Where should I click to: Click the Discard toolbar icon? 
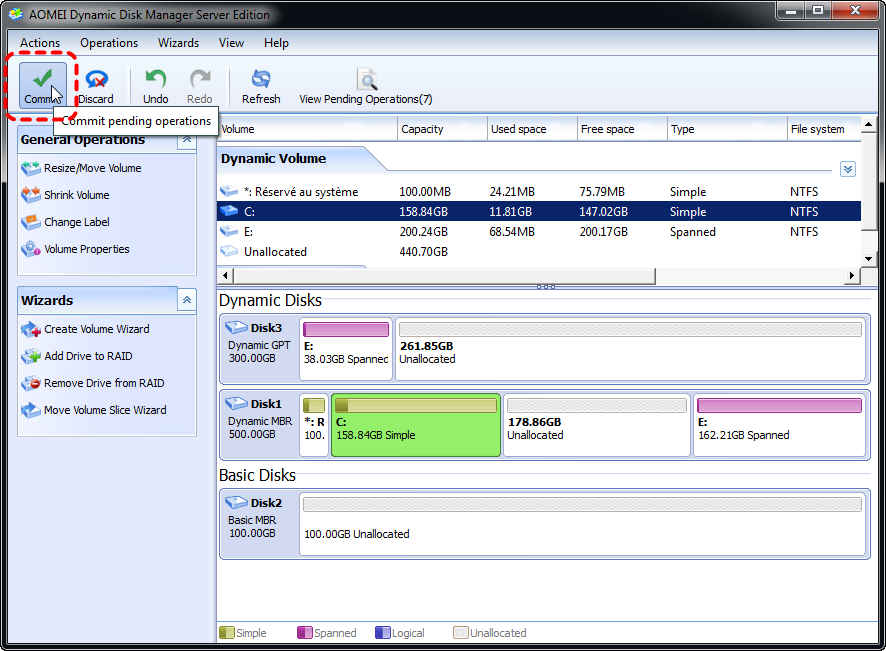pyautogui.click(x=96, y=80)
